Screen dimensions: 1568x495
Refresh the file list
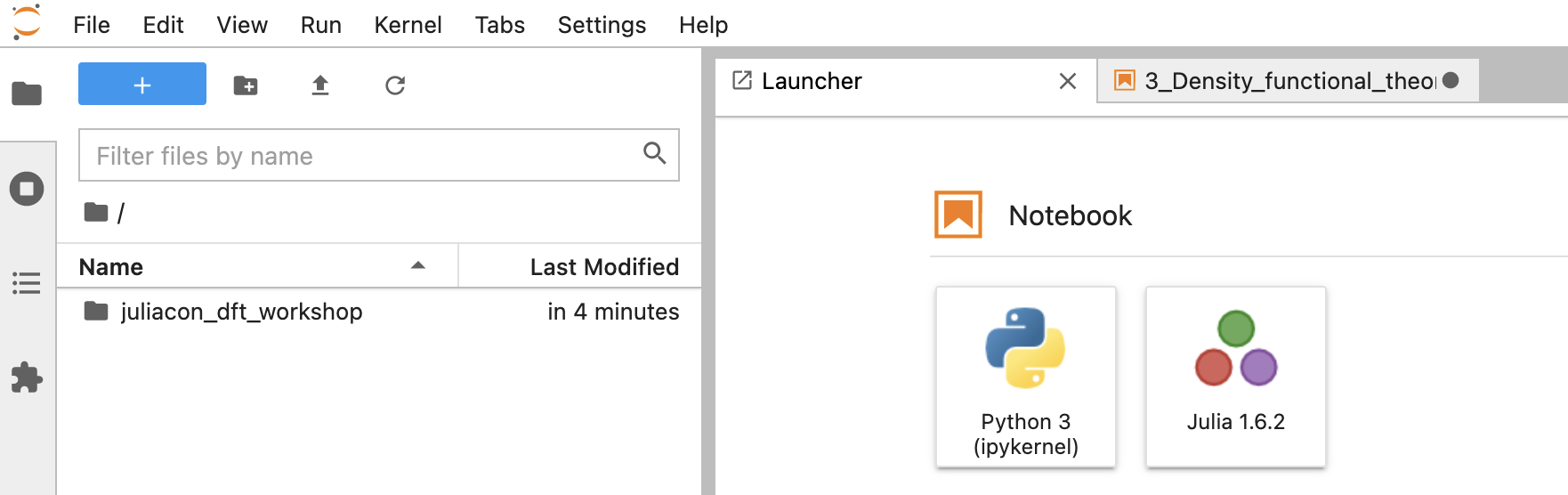pyautogui.click(x=395, y=85)
